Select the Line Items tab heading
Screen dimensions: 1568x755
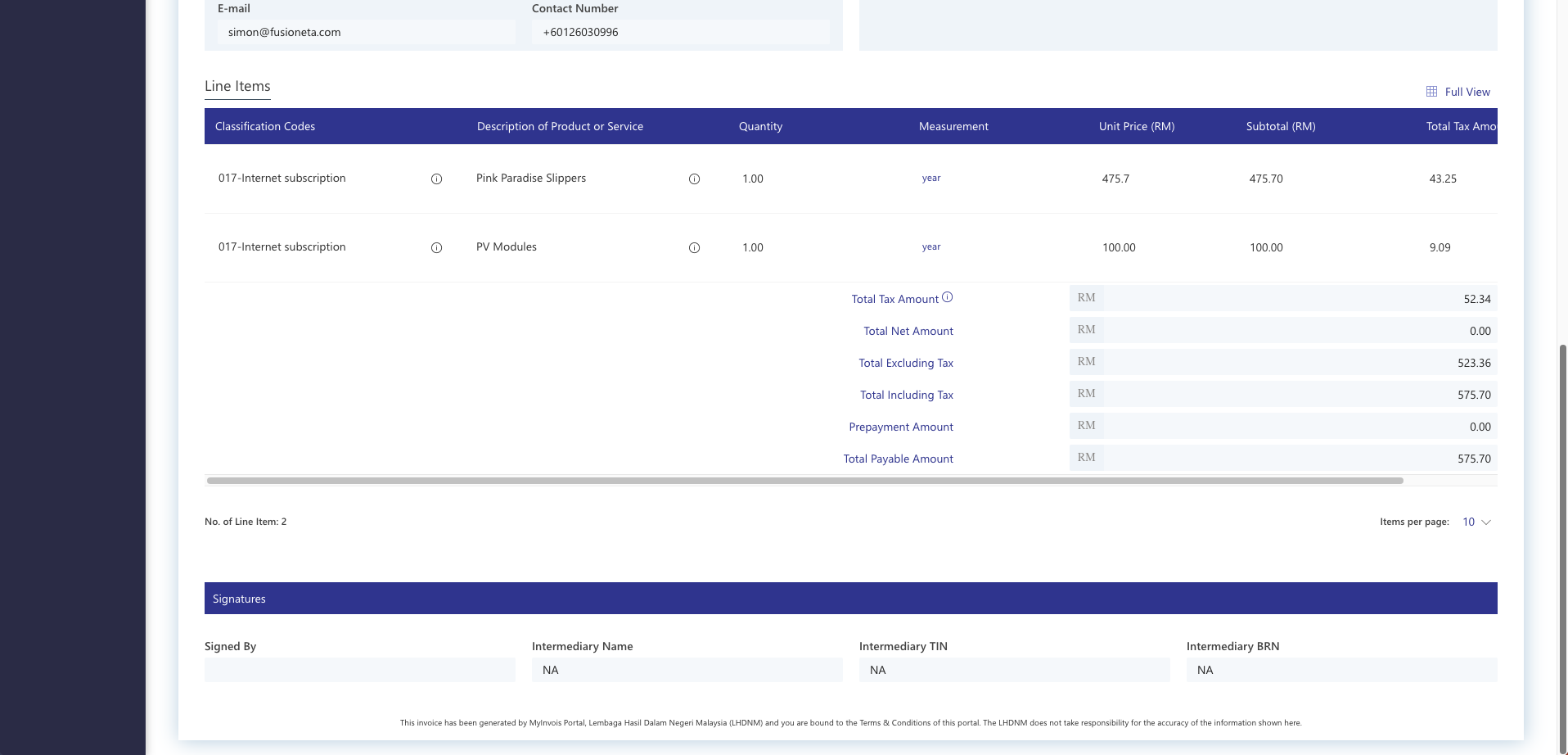point(237,87)
